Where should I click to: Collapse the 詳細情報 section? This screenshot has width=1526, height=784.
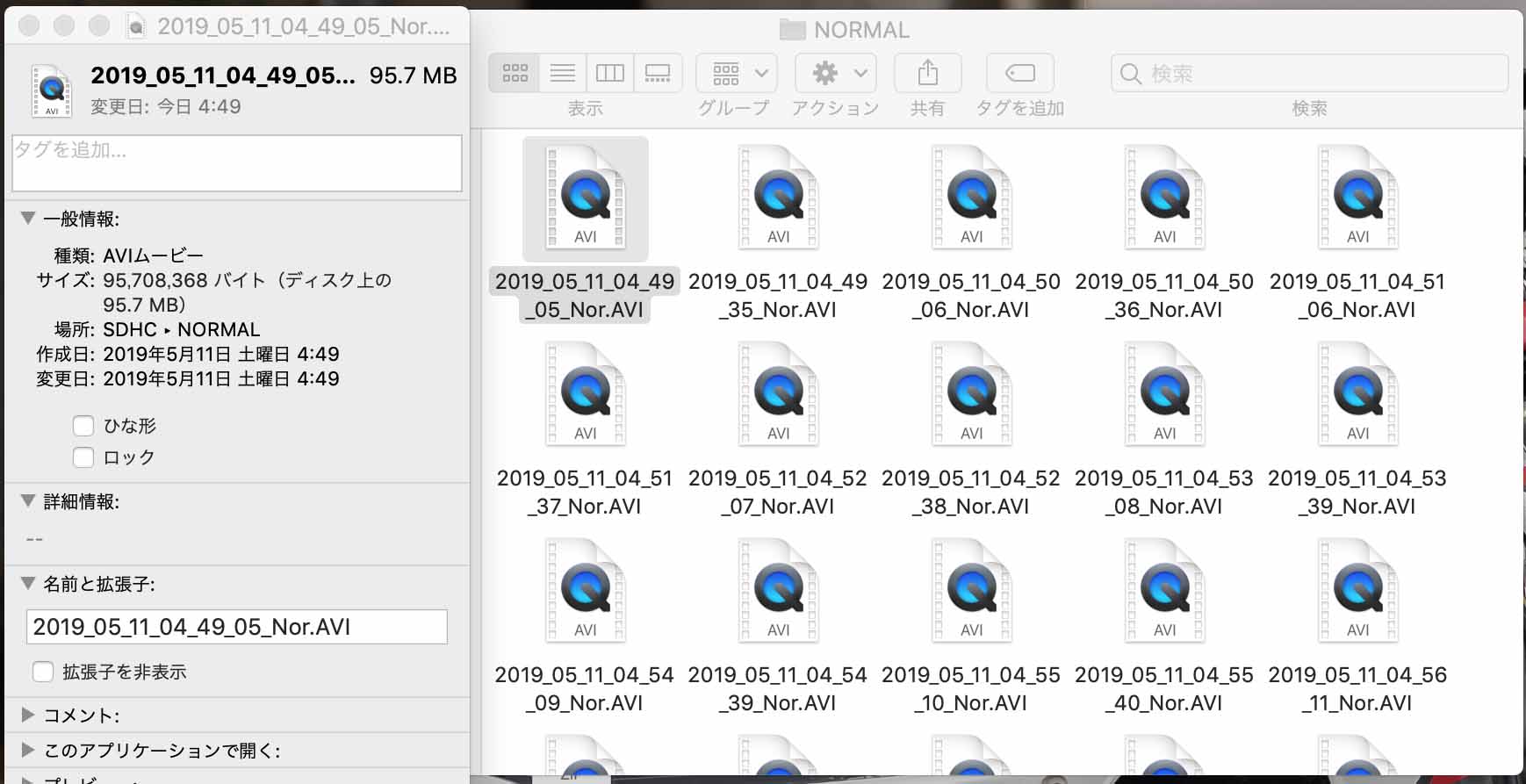click(x=28, y=500)
